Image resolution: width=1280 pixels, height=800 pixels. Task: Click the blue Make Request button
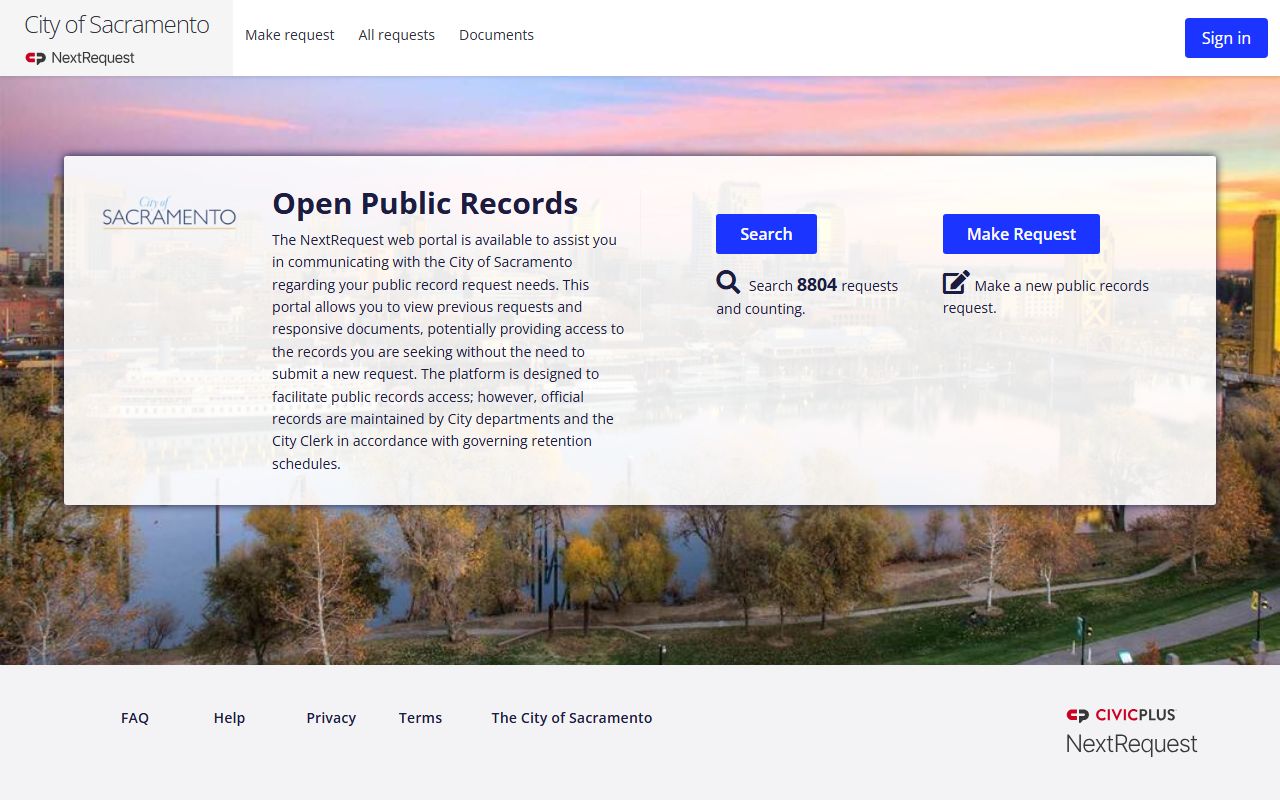point(1021,234)
